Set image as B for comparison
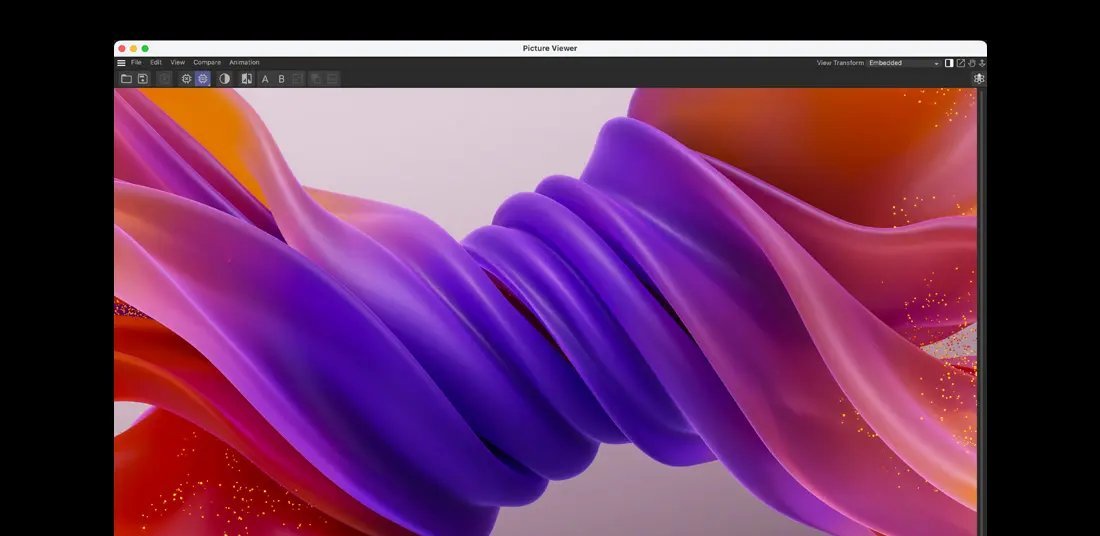The image size is (1100, 536). (281, 79)
